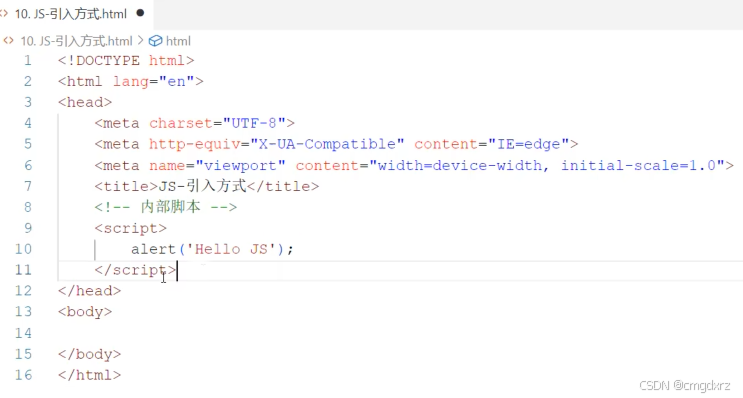743x398 pixels.
Task: Open the 10. JS-引入方式.html breadcrumb
Action: [76, 41]
